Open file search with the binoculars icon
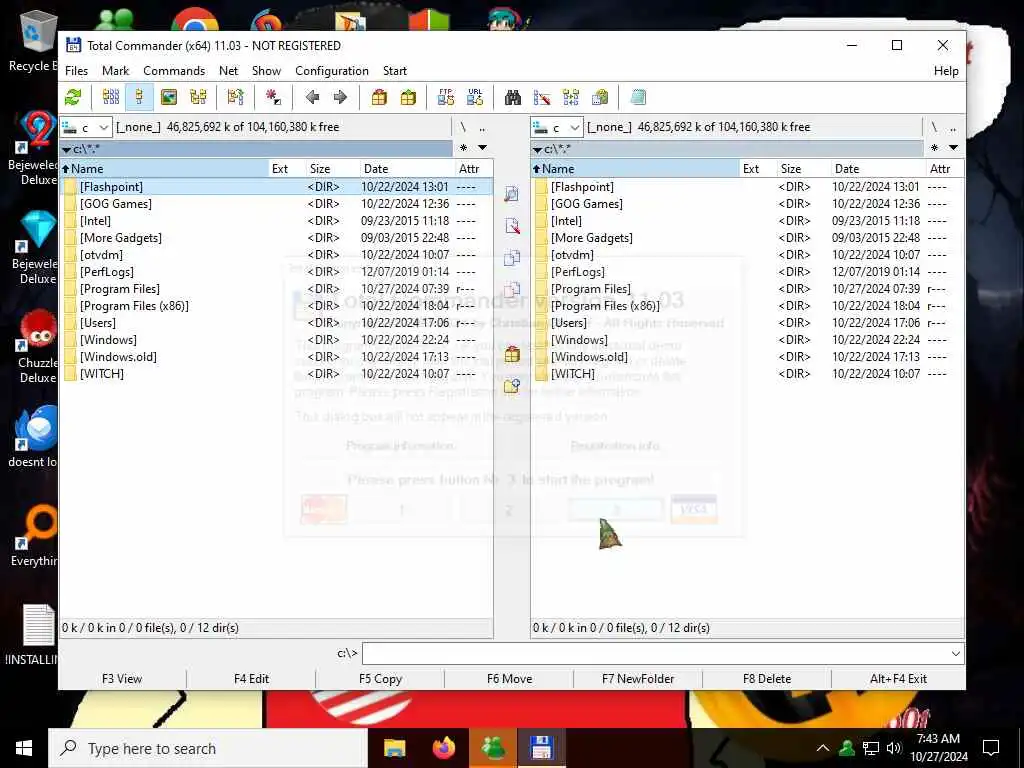Image resolution: width=1024 pixels, height=768 pixels. pos(513,97)
